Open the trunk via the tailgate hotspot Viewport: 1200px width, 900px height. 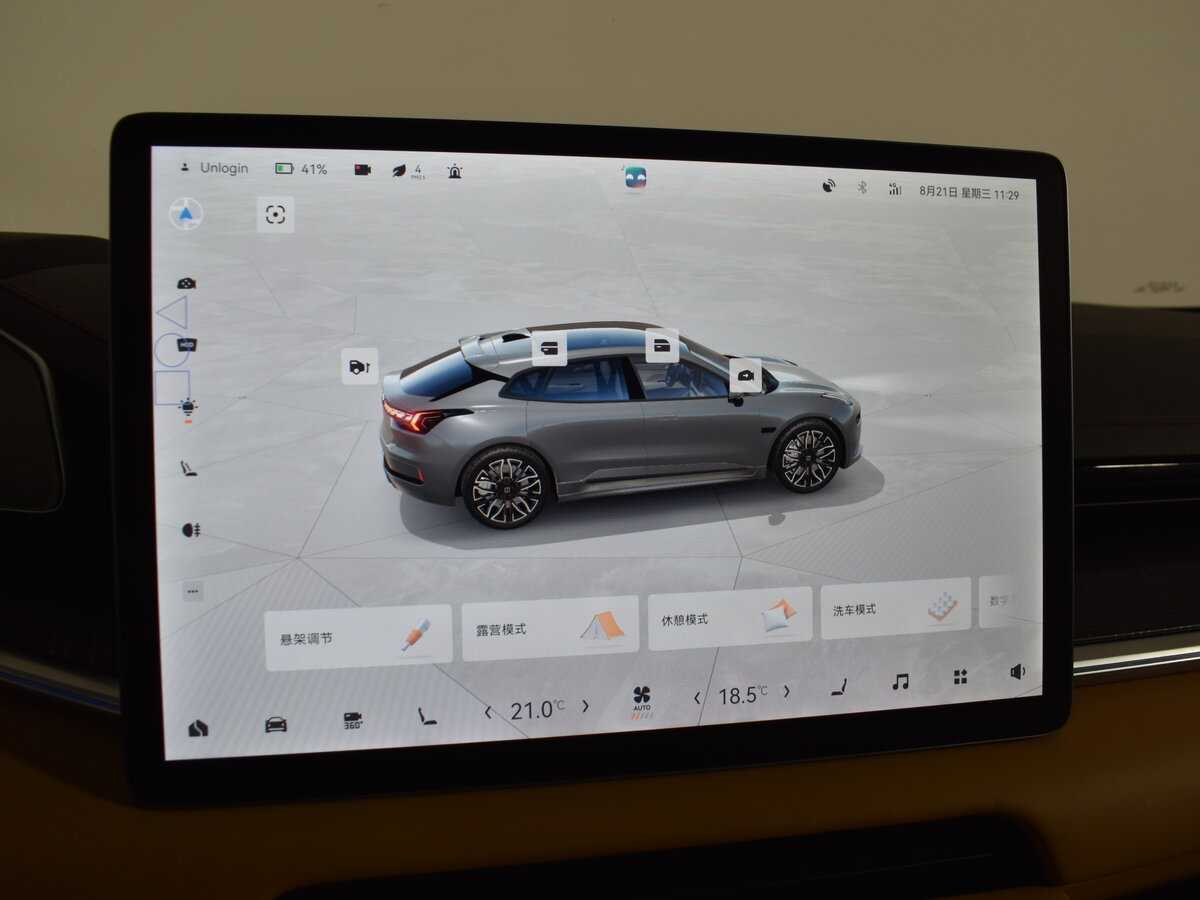tap(359, 366)
